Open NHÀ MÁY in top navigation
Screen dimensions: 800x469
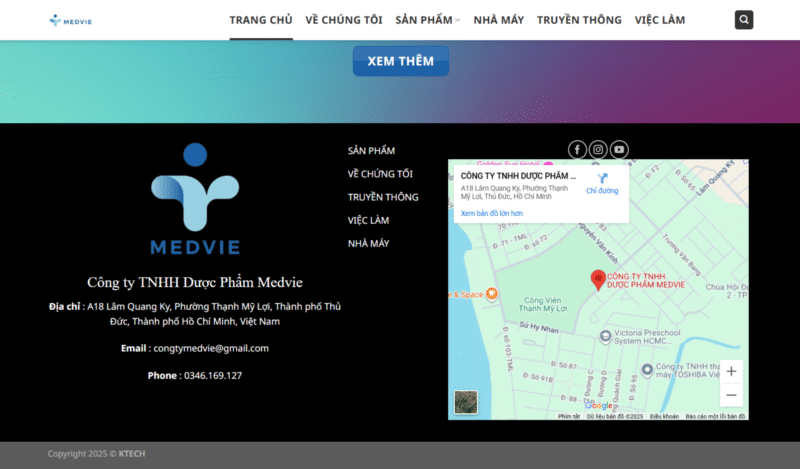coord(498,20)
